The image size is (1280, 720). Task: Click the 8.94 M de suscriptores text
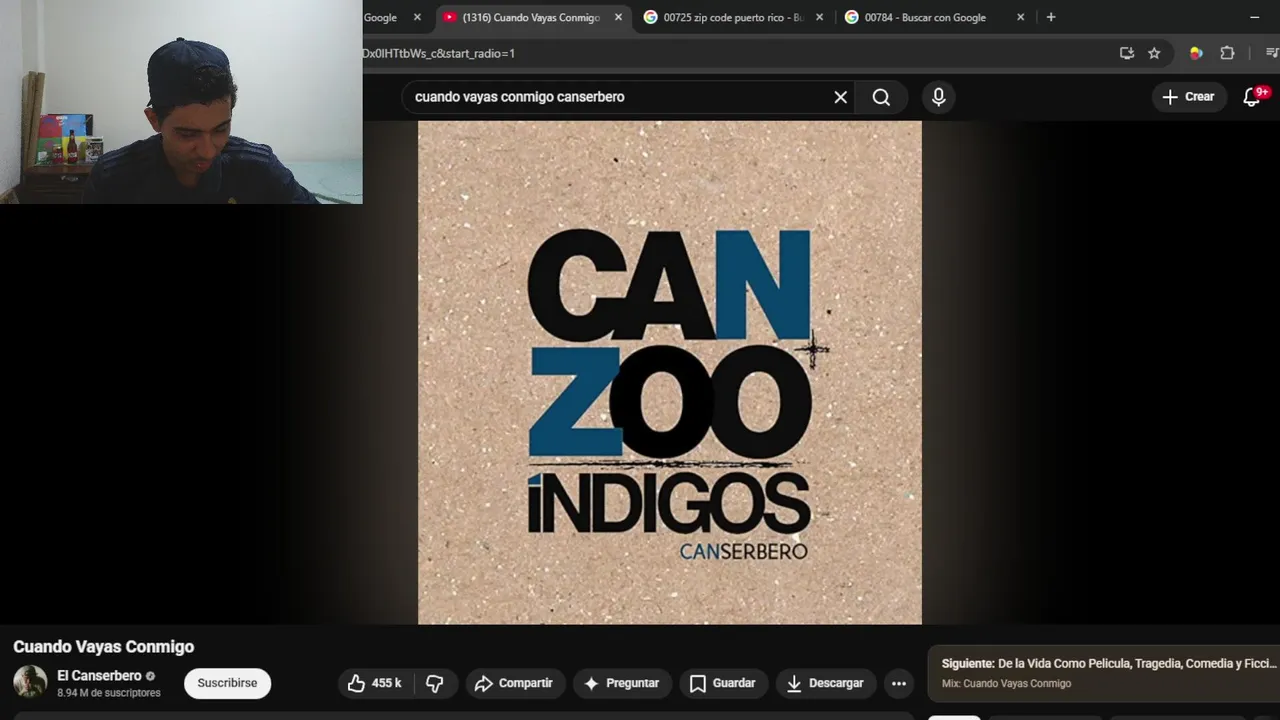tap(109, 693)
